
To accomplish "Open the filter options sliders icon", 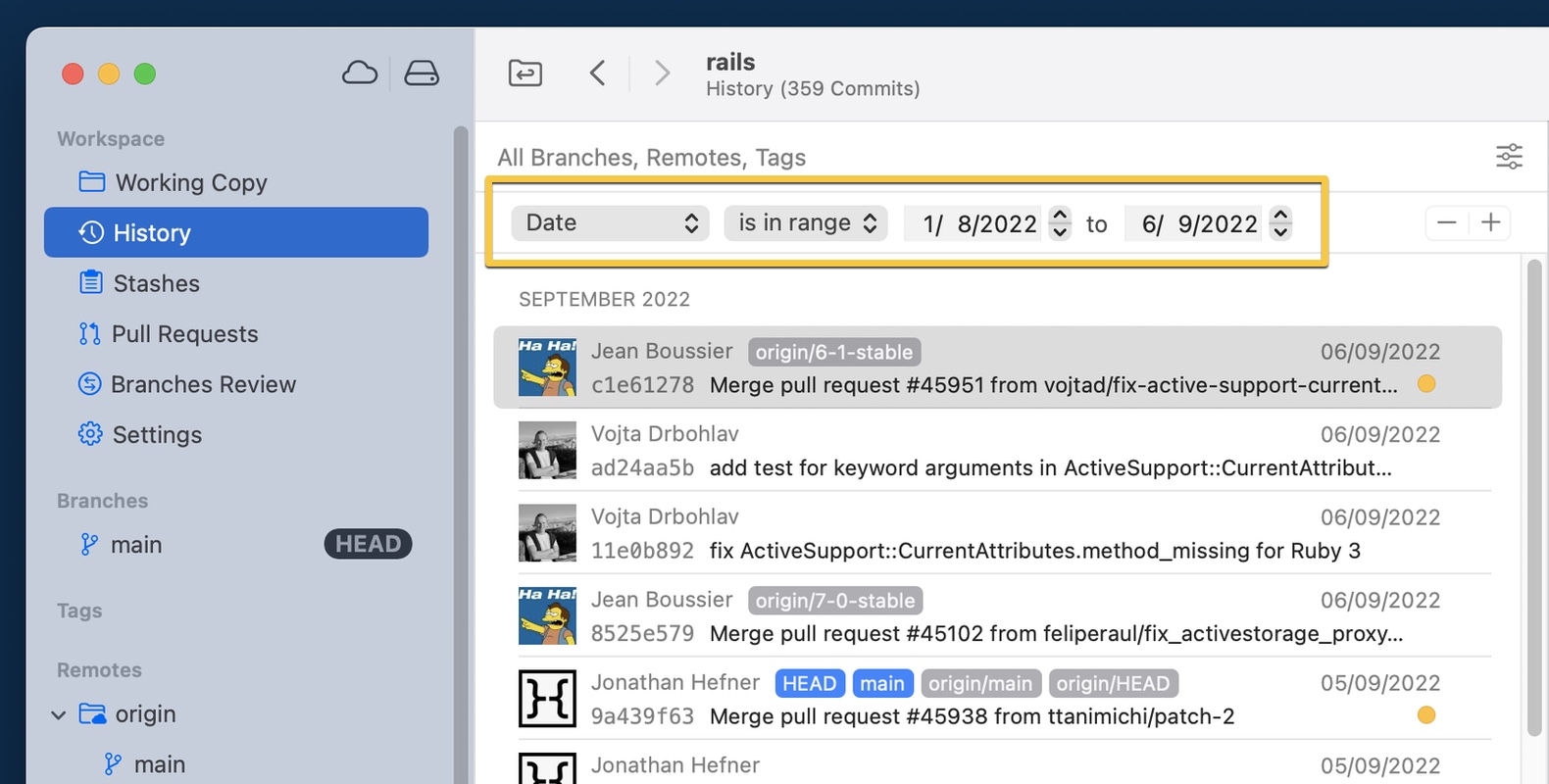I will (1509, 157).
